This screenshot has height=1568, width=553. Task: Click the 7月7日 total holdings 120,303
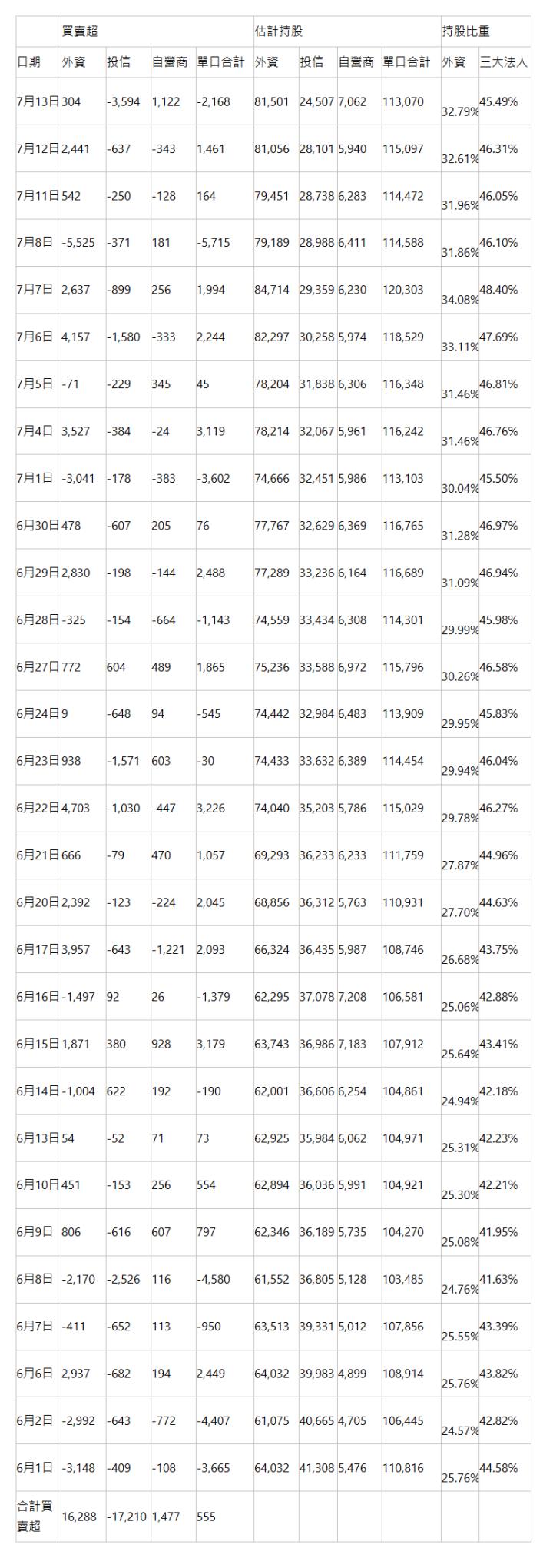(x=403, y=290)
